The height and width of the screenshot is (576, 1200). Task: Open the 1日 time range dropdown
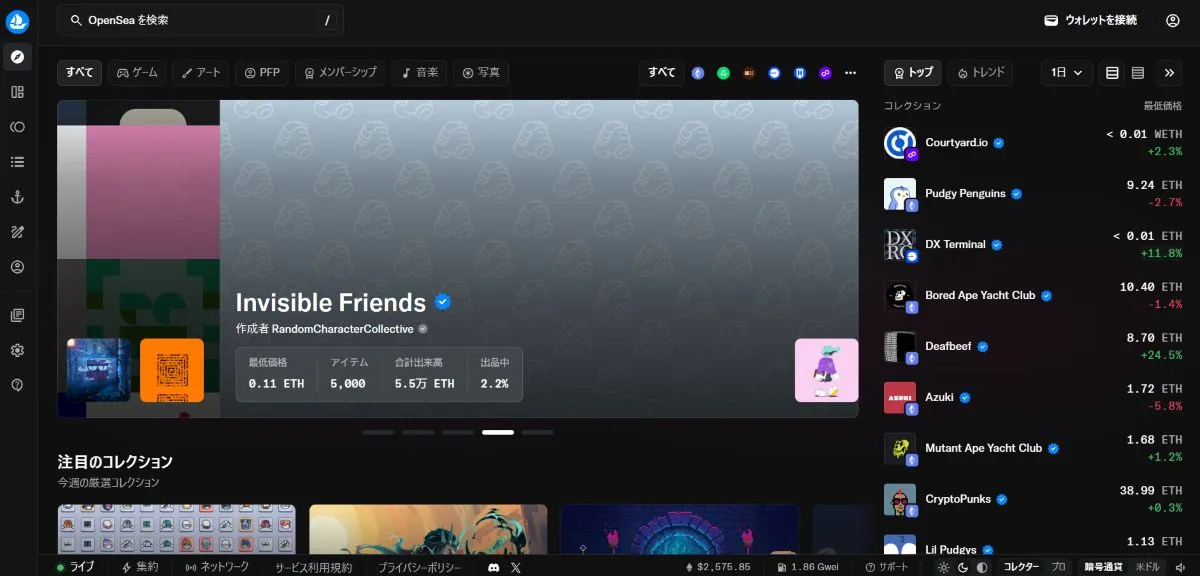(1067, 73)
